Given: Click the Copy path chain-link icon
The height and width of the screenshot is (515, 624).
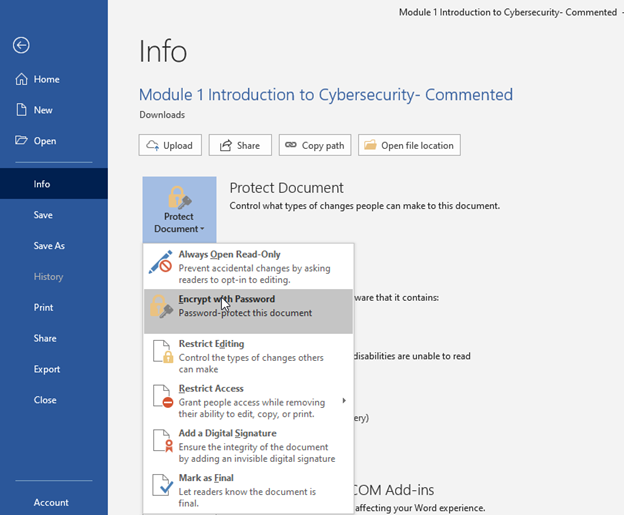Looking at the screenshot, I should (291, 145).
